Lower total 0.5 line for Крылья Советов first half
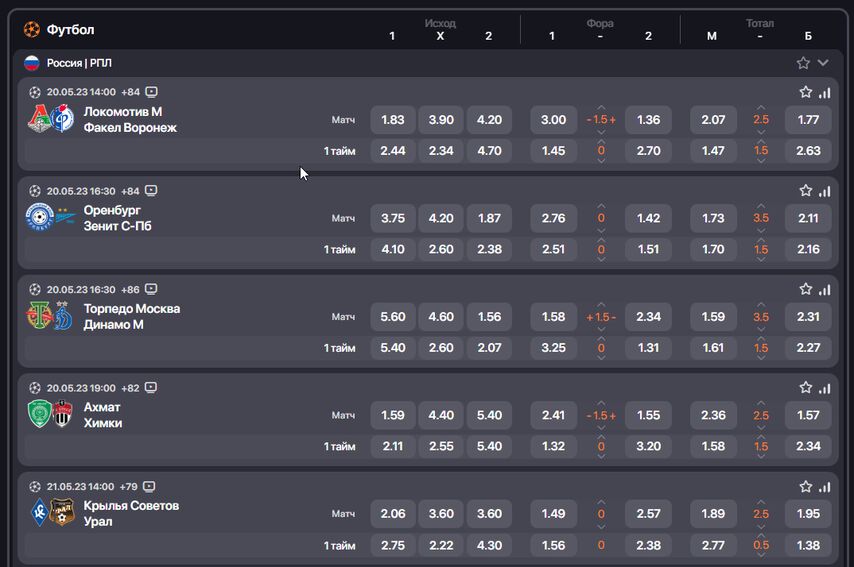The image size is (854, 567). coord(761,556)
